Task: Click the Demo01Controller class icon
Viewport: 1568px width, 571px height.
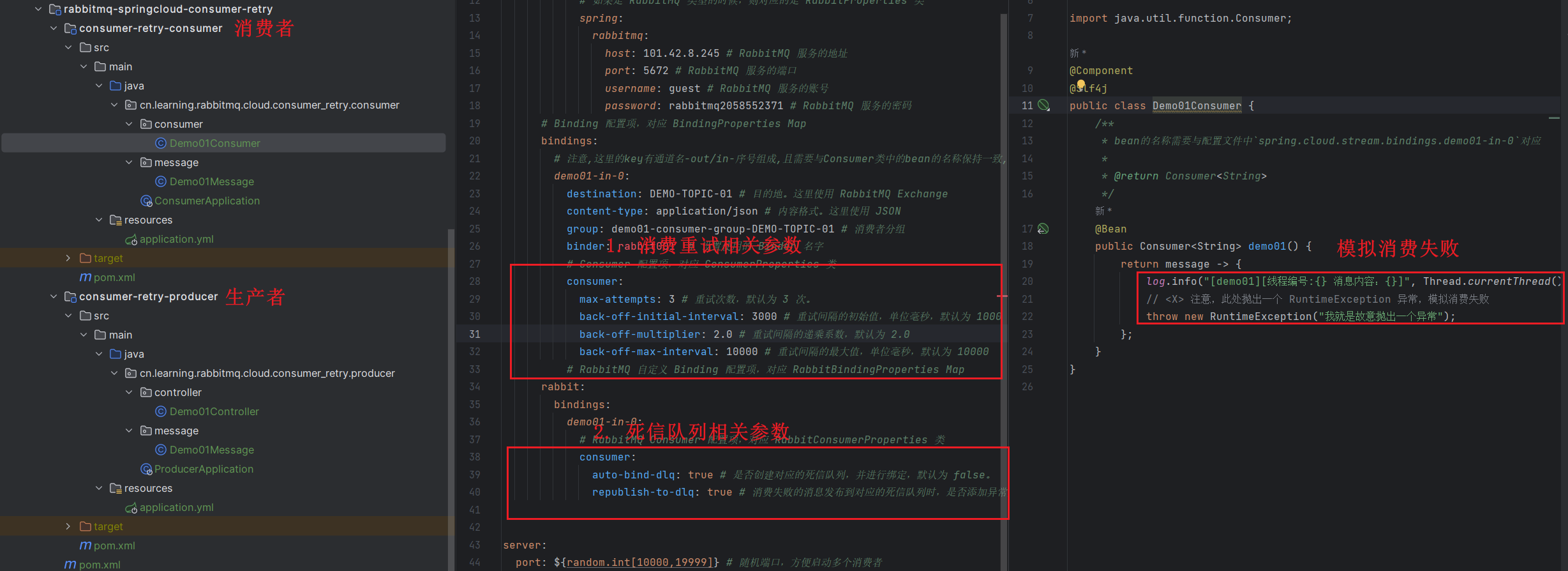Action: click(161, 411)
